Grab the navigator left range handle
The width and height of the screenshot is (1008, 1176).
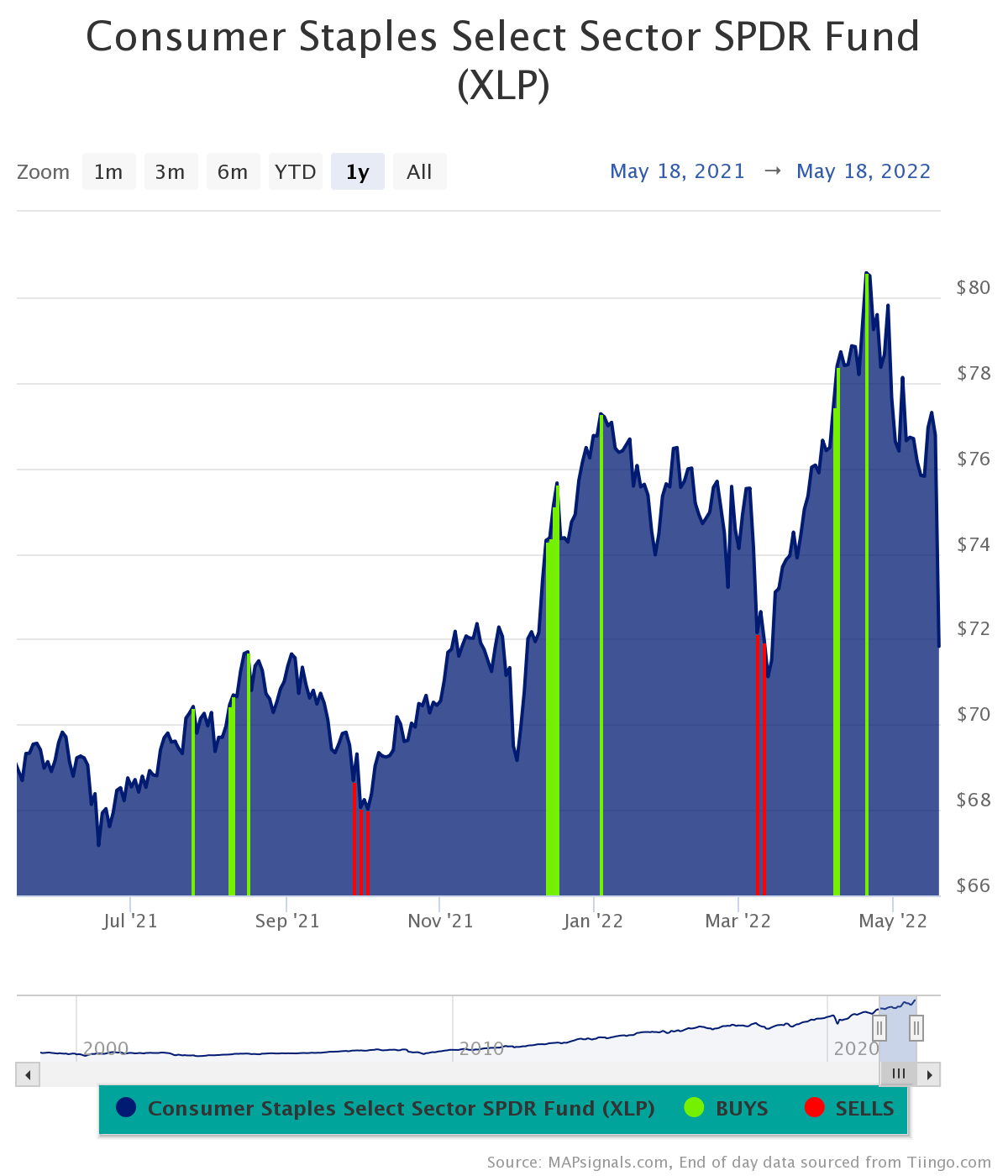click(x=879, y=1027)
